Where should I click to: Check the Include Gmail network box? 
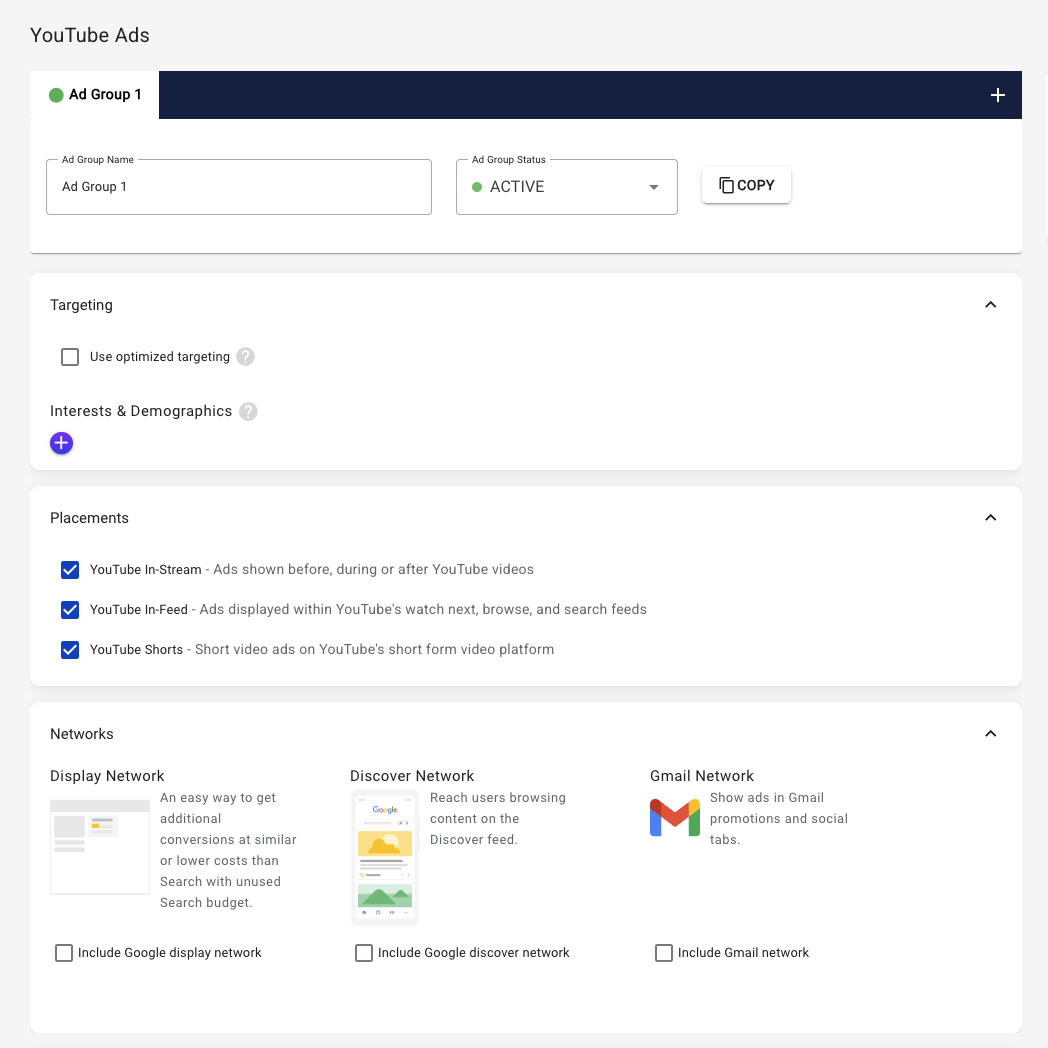pos(664,953)
